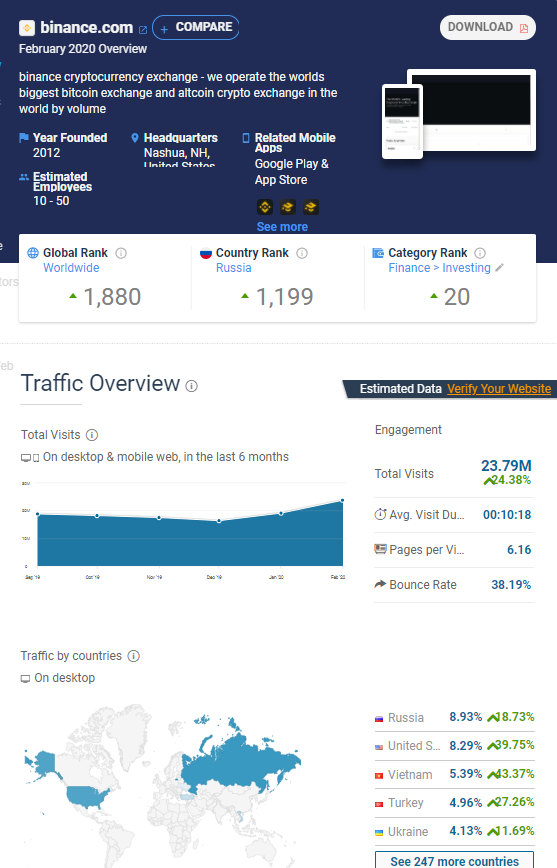
Task: Edit category with the pencil icon
Action: coord(499,268)
